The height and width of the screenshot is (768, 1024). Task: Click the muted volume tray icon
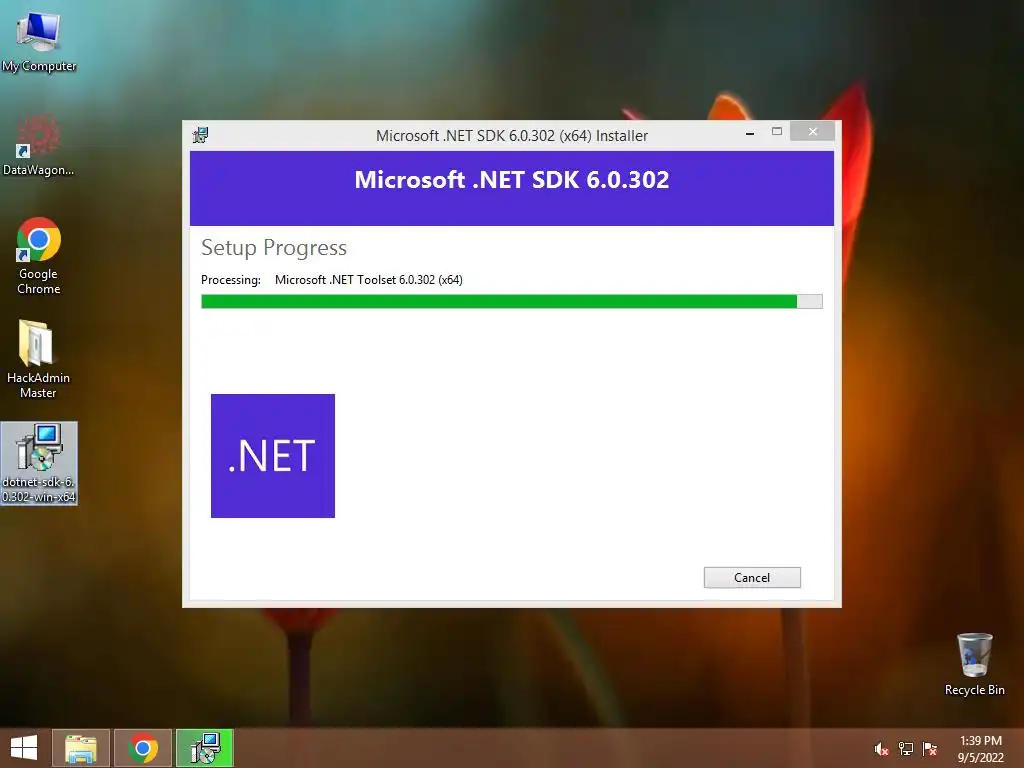(881, 749)
